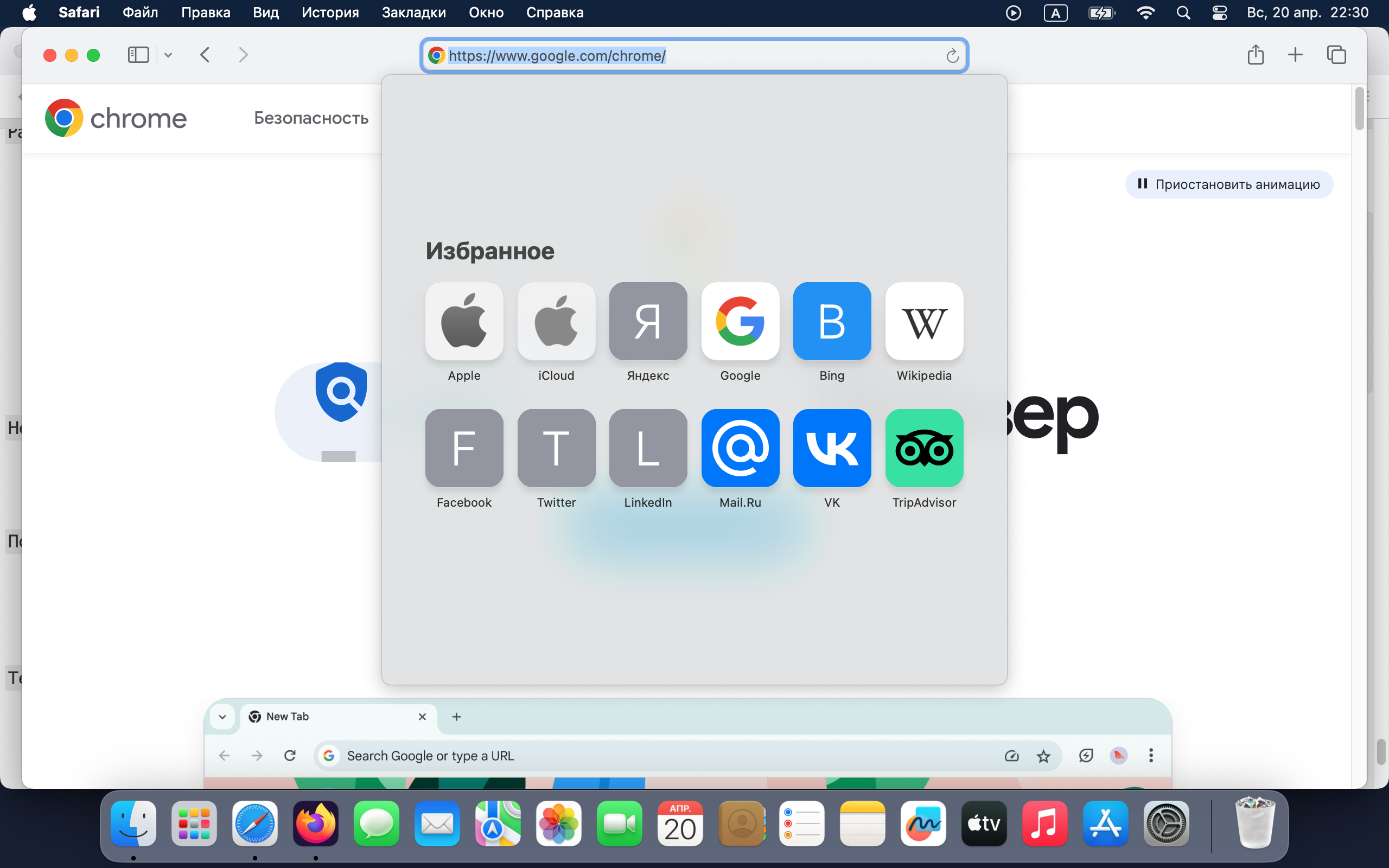Click the Chrome logo on the page

coord(116,118)
